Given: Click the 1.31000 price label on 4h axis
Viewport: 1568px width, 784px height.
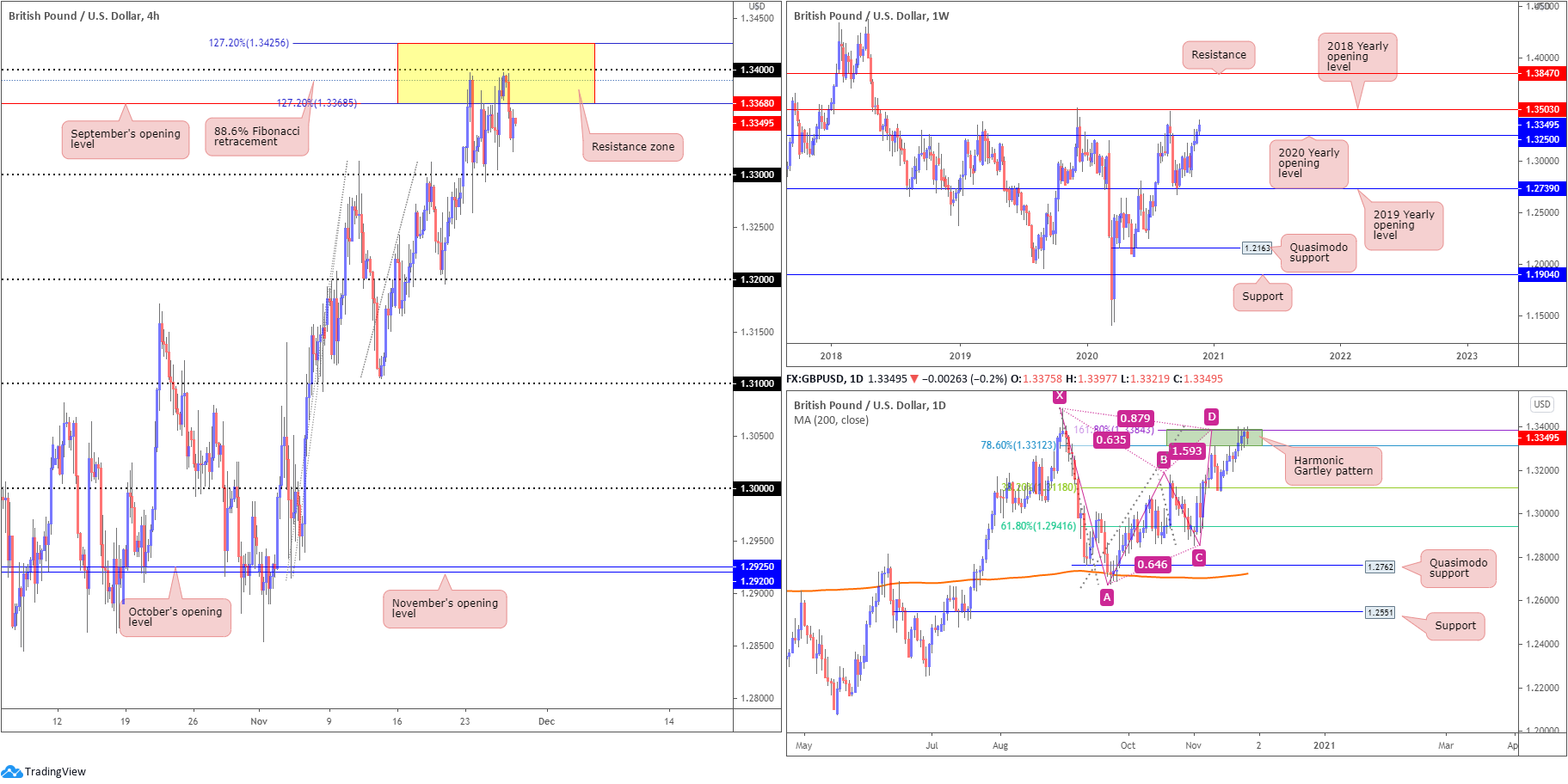Looking at the screenshot, I should (757, 383).
